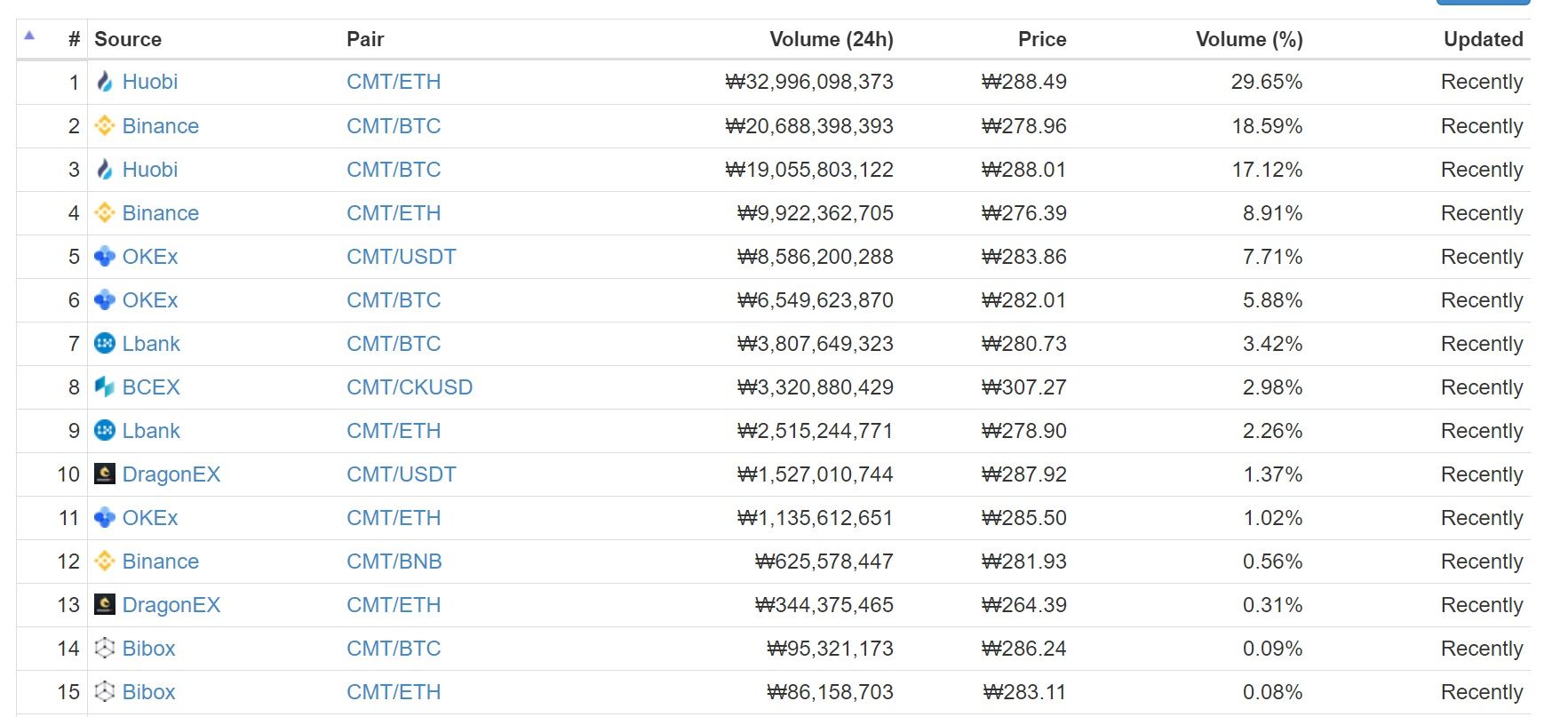The image size is (1568, 717).
Task: Sort table by Pair column header
Action: click(365, 39)
